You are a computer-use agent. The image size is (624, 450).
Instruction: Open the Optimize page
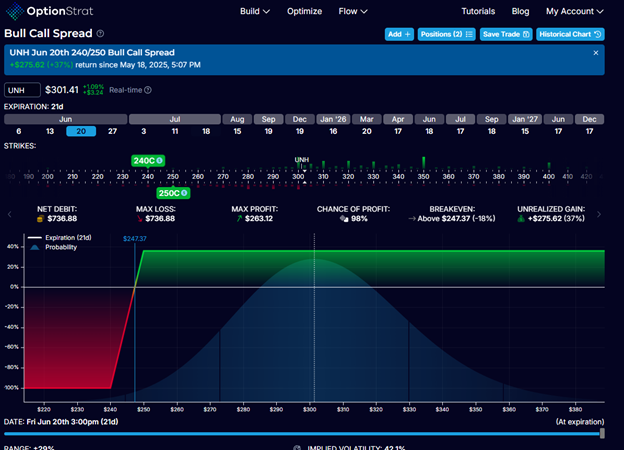tap(304, 11)
